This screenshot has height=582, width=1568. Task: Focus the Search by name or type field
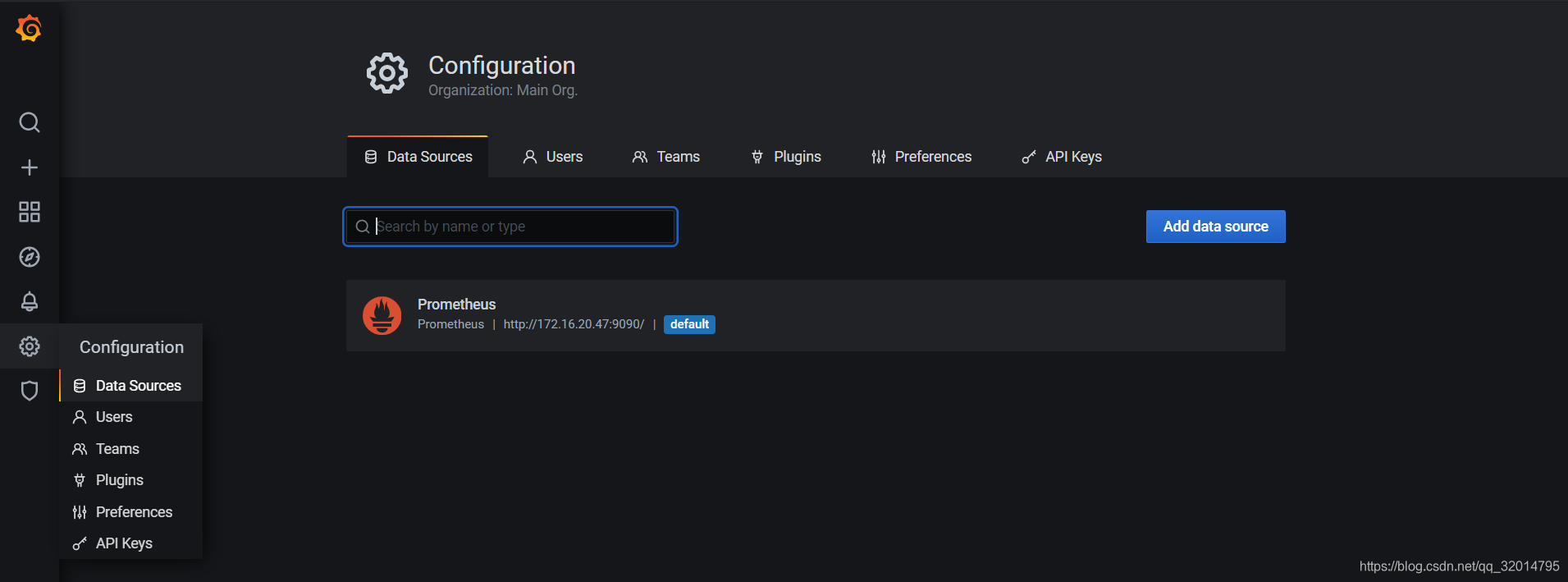(510, 227)
